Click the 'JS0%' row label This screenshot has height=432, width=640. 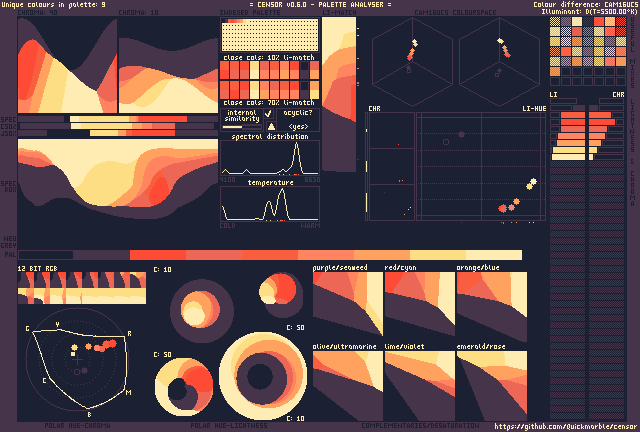pyautogui.click(x=9, y=134)
